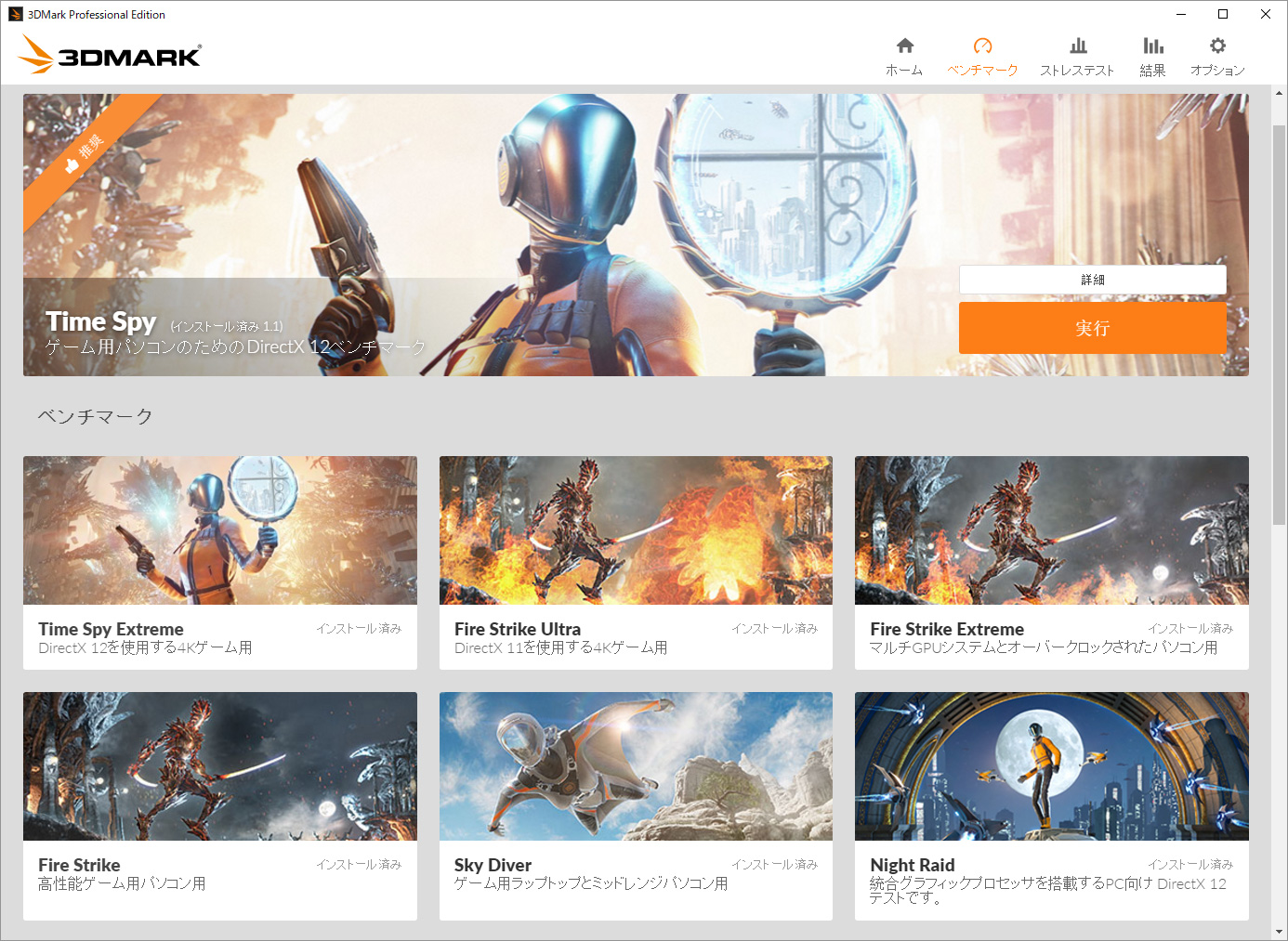Select the Night Raid thumbnail image
The image size is (1288, 941).
pos(1052,766)
